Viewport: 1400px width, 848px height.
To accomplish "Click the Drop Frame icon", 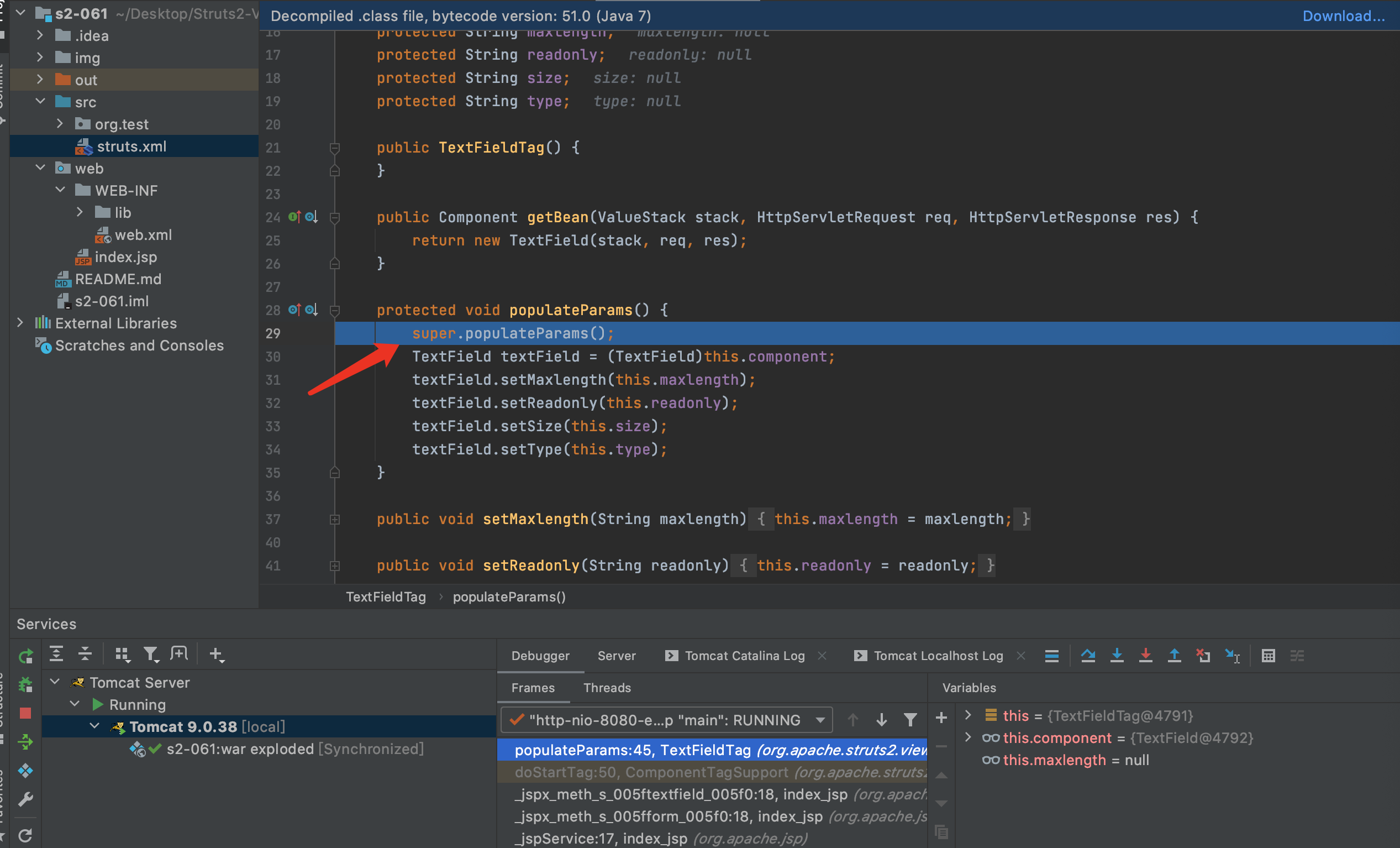I will pyautogui.click(x=1203, y=655).
